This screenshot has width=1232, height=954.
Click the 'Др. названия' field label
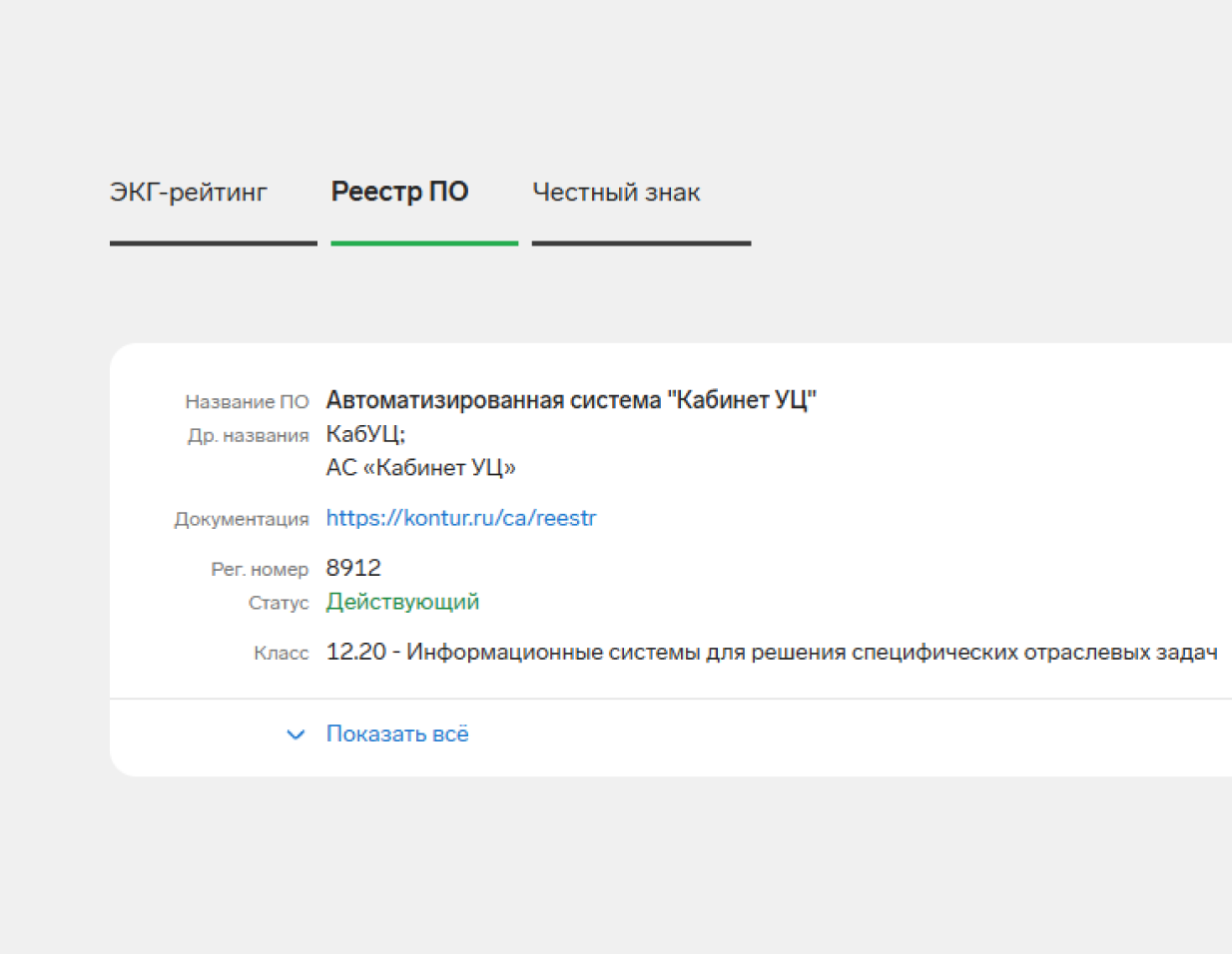click(248, 436)
